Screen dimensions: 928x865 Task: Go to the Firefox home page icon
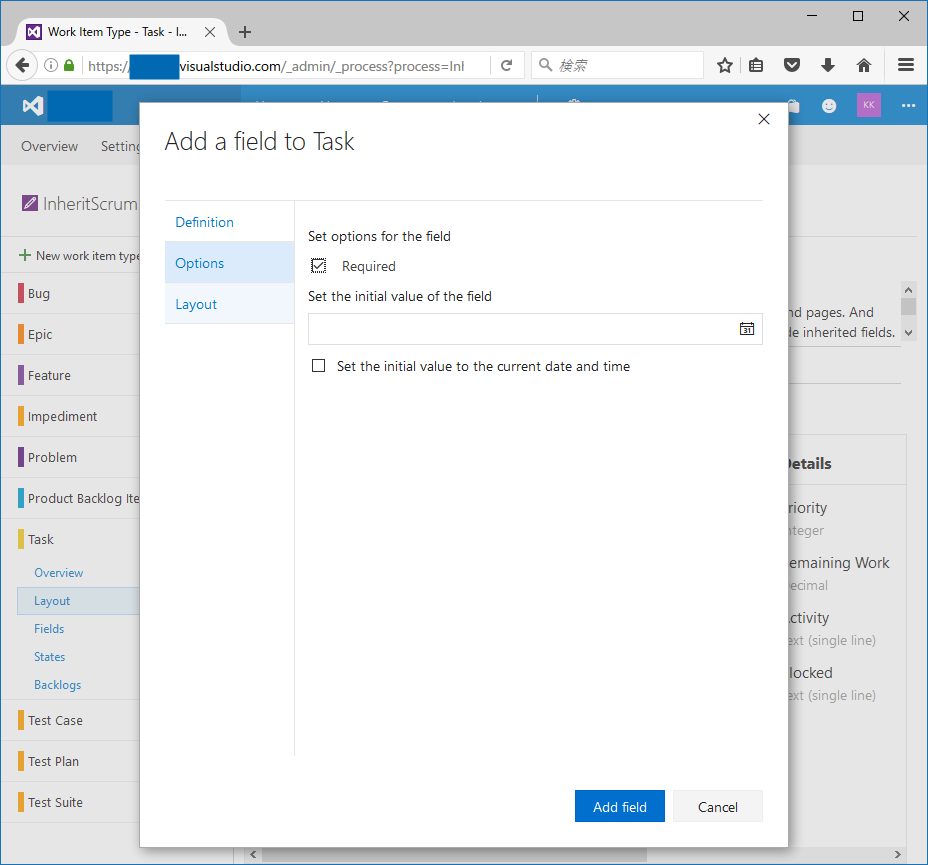(864, 65)
